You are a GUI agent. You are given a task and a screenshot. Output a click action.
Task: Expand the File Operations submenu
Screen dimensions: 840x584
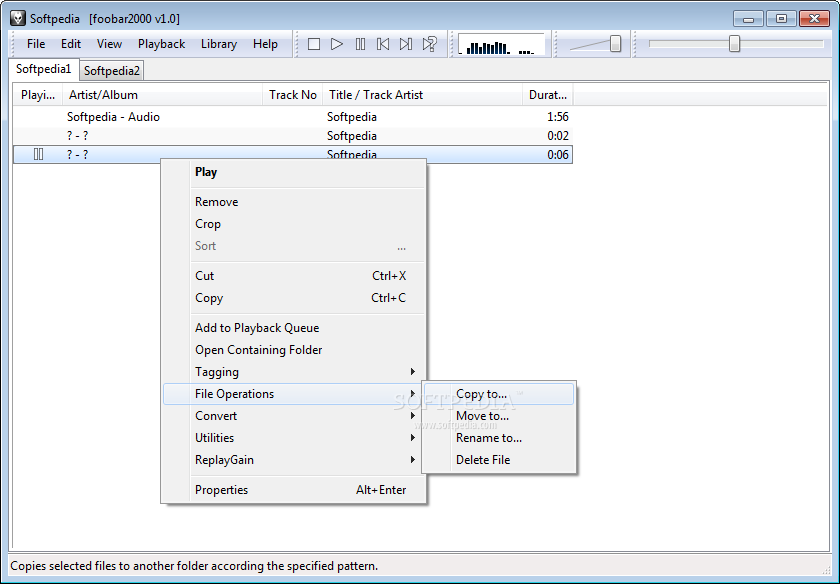[x=294, y=394]
